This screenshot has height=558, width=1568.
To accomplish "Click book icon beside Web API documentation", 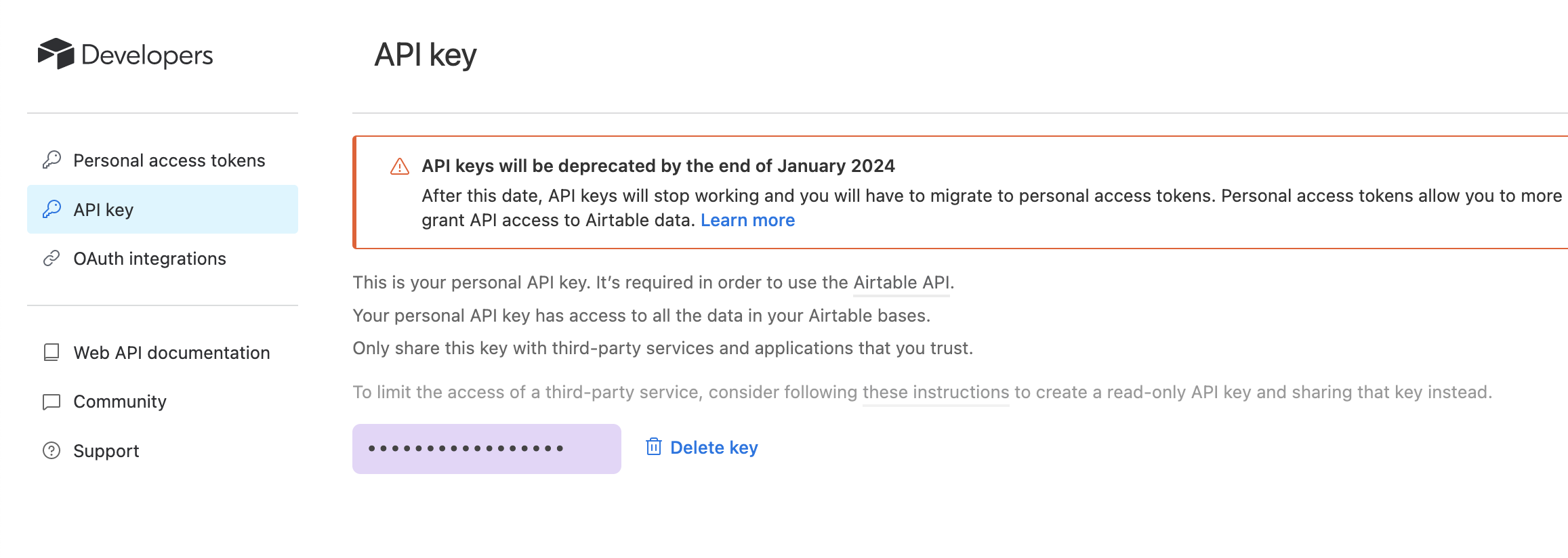I will 51,352.
